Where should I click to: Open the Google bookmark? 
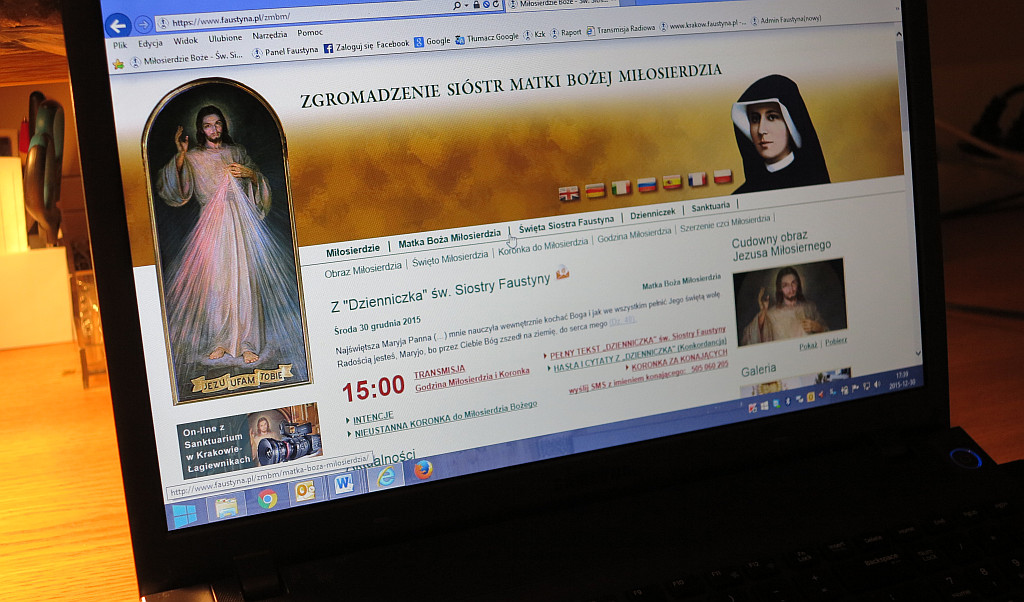(432, 41)
